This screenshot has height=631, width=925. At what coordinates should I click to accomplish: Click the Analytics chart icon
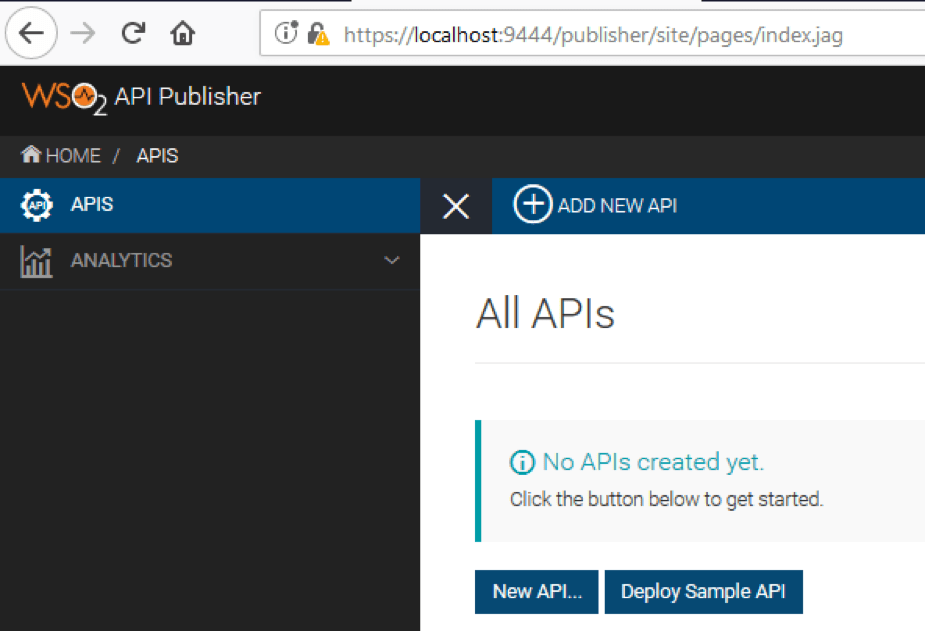tap(36, 261)
